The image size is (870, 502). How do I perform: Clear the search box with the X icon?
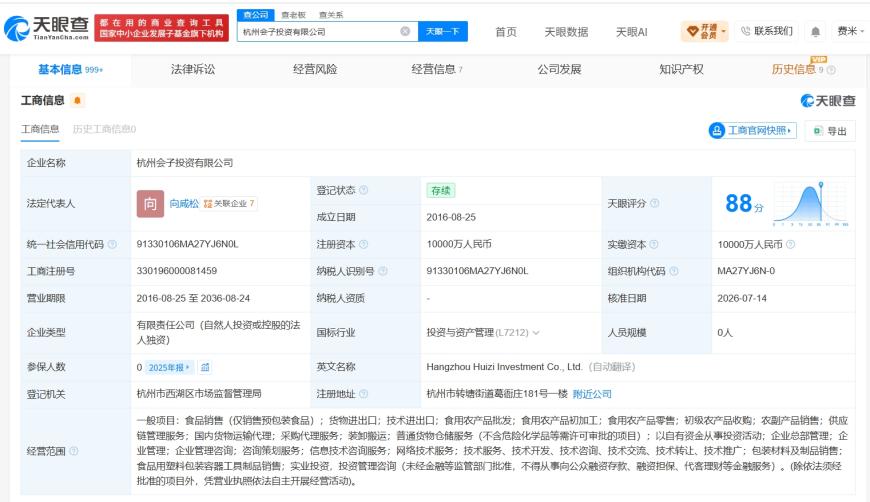406,32
